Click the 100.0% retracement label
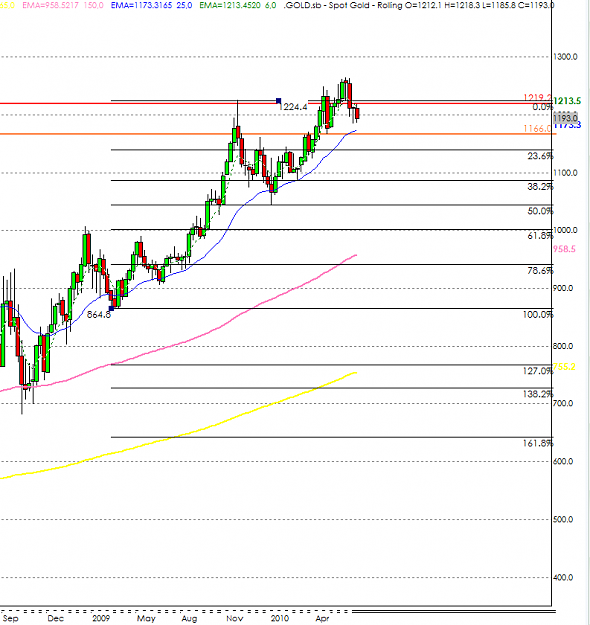Viewport: 590px width, 625px height. pyautogui.click(x=538, y=314)
